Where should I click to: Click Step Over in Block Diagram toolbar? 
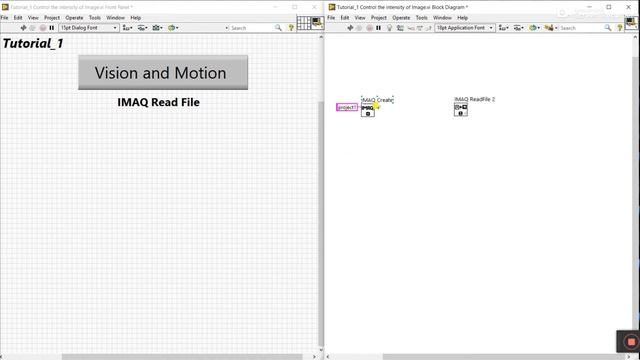(420, 28)
